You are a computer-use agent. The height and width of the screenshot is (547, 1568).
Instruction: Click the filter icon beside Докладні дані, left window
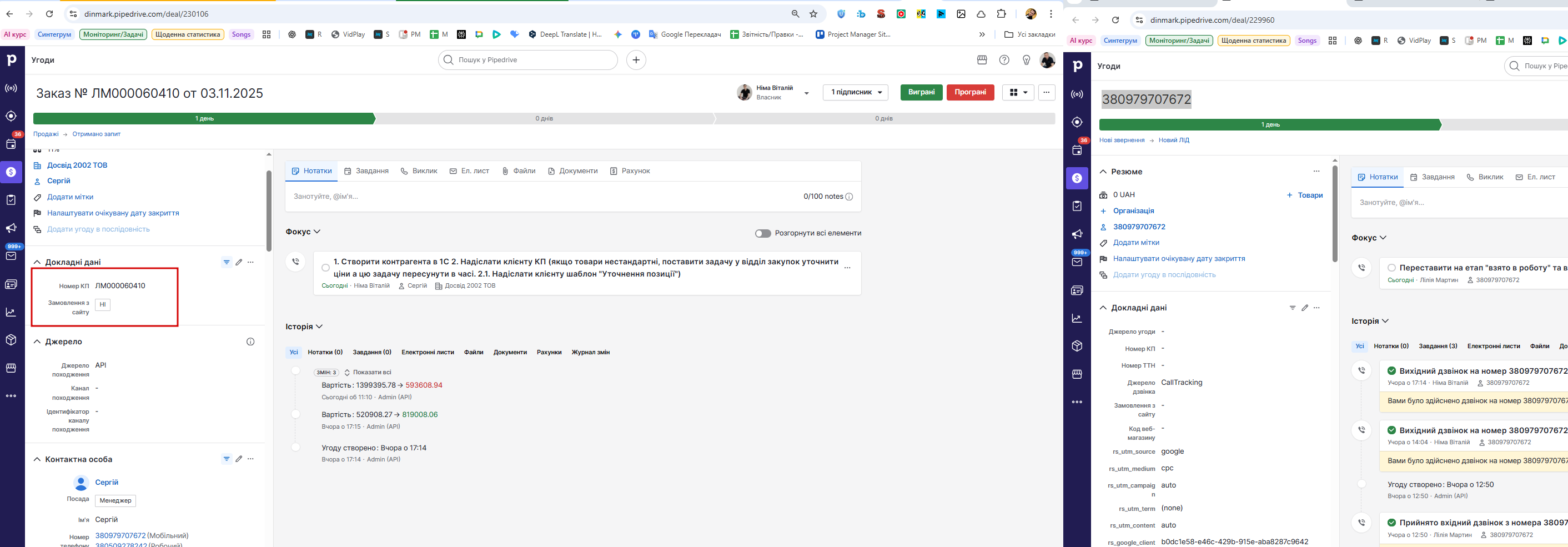227,262
